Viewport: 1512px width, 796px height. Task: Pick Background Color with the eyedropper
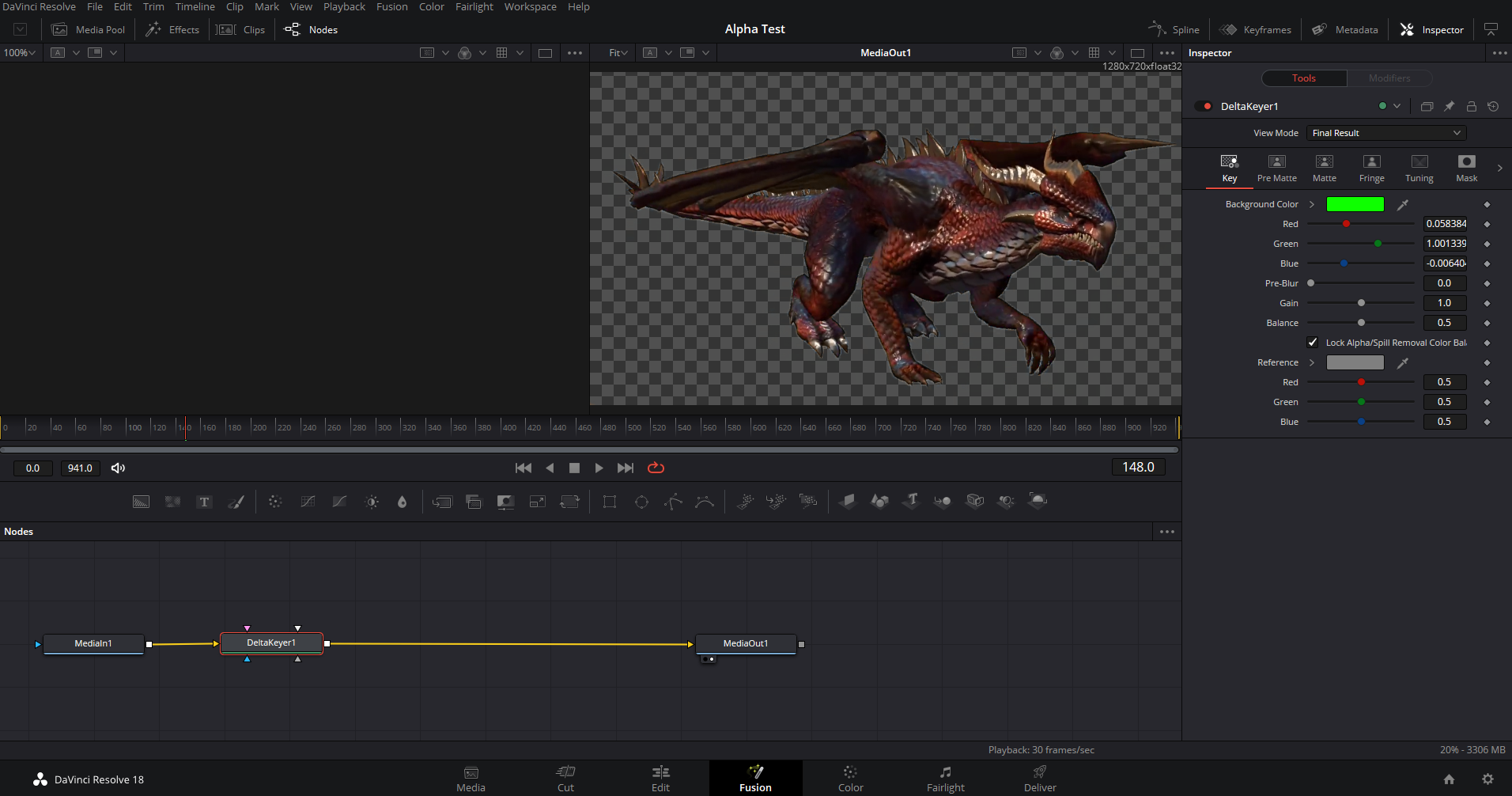point(1402,204)
